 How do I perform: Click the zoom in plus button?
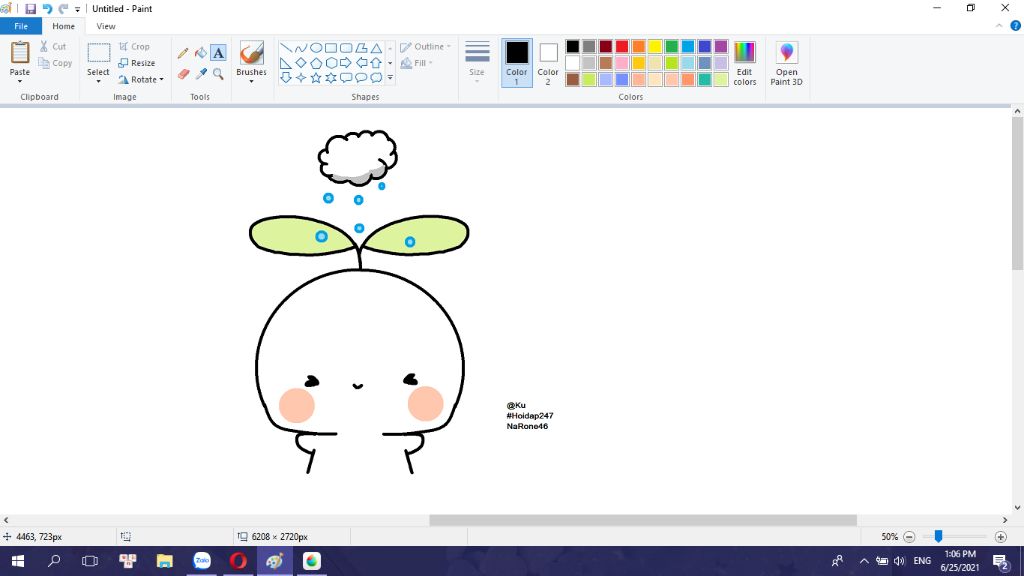pos(1000,537)
